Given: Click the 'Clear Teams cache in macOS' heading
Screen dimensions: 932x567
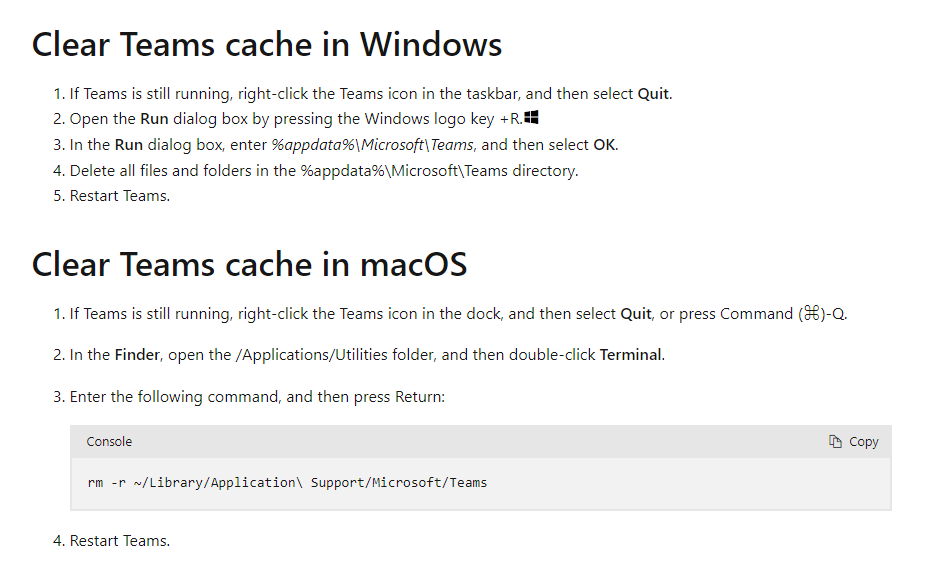Looking at the screenshot, I should 250,264.
